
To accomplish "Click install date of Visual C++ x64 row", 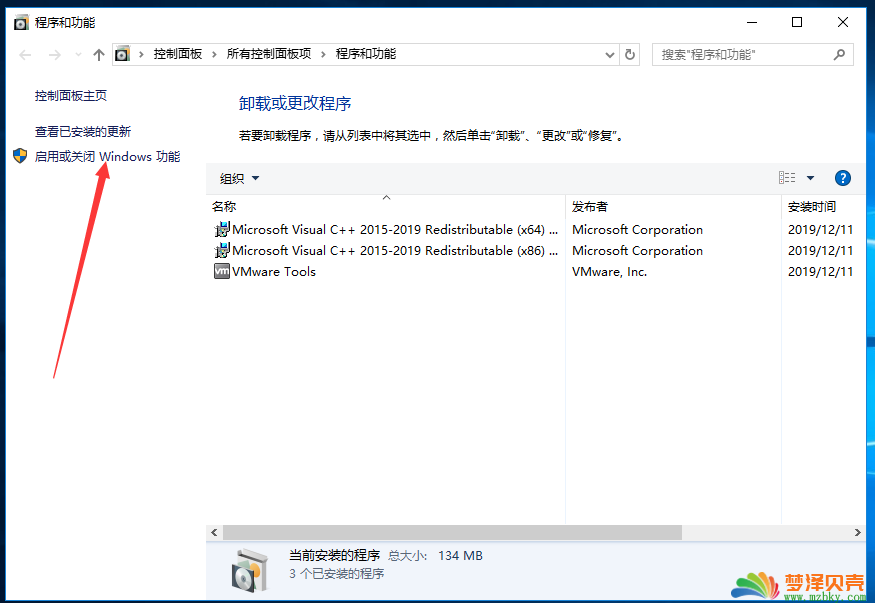I will coord(820,230).
